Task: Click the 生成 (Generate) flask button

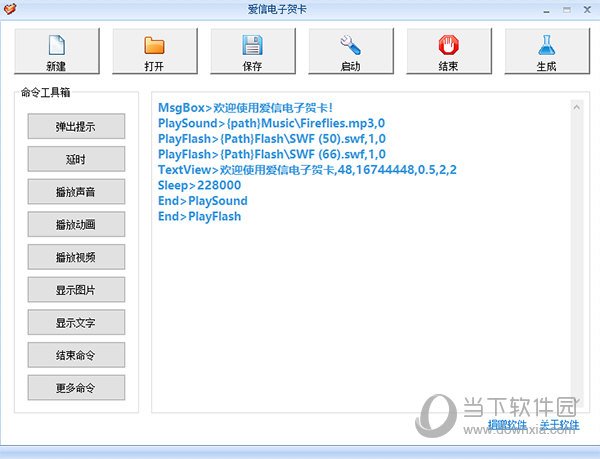Action: [546, 53]
